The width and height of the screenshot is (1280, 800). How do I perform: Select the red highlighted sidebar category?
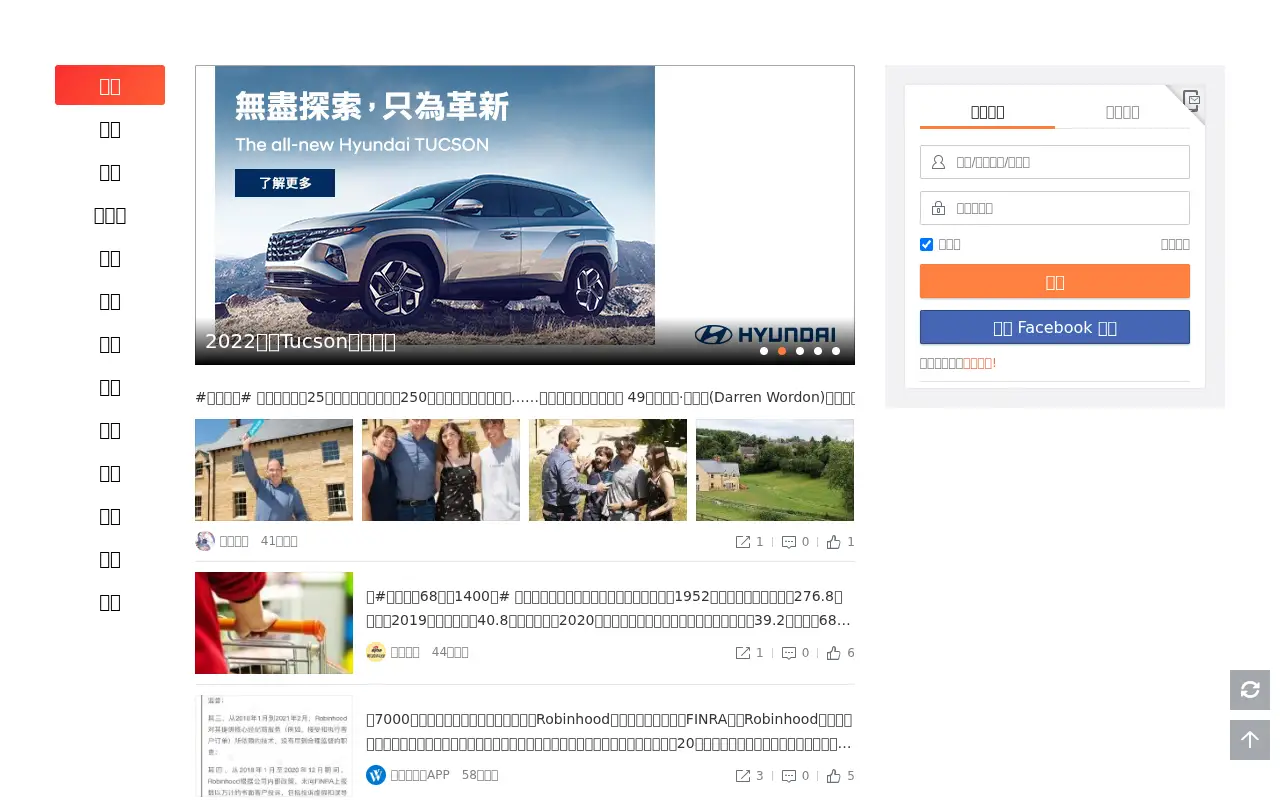pos(110,85)
